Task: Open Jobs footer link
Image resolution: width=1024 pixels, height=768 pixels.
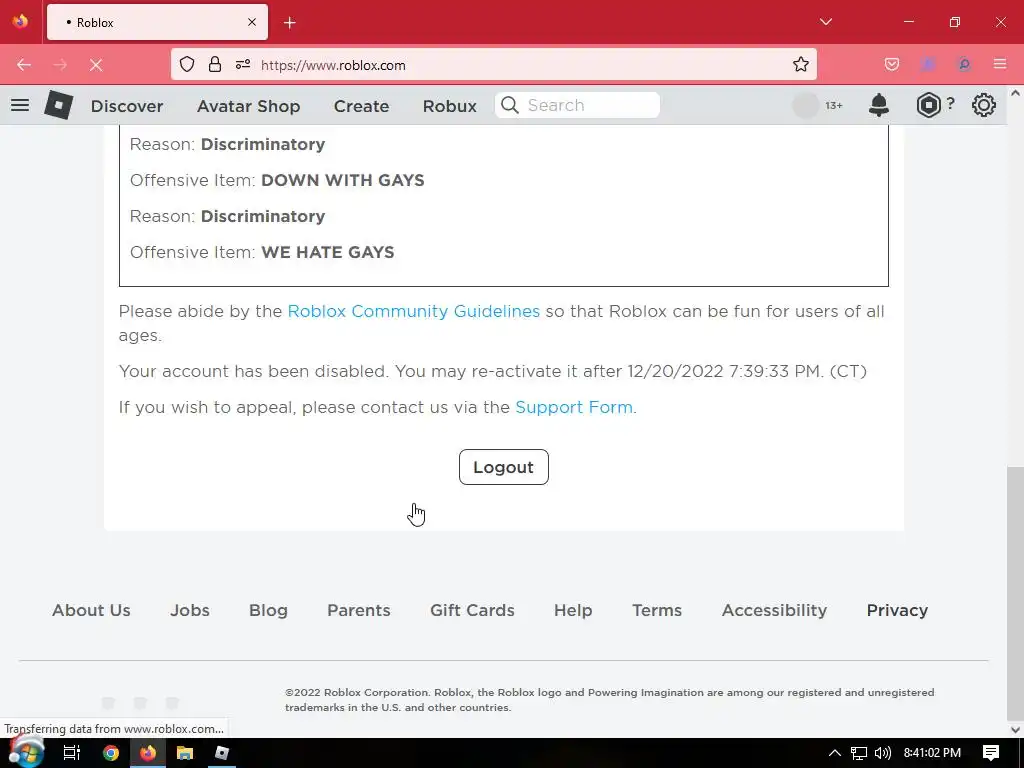Action: [x=190, y=610]
